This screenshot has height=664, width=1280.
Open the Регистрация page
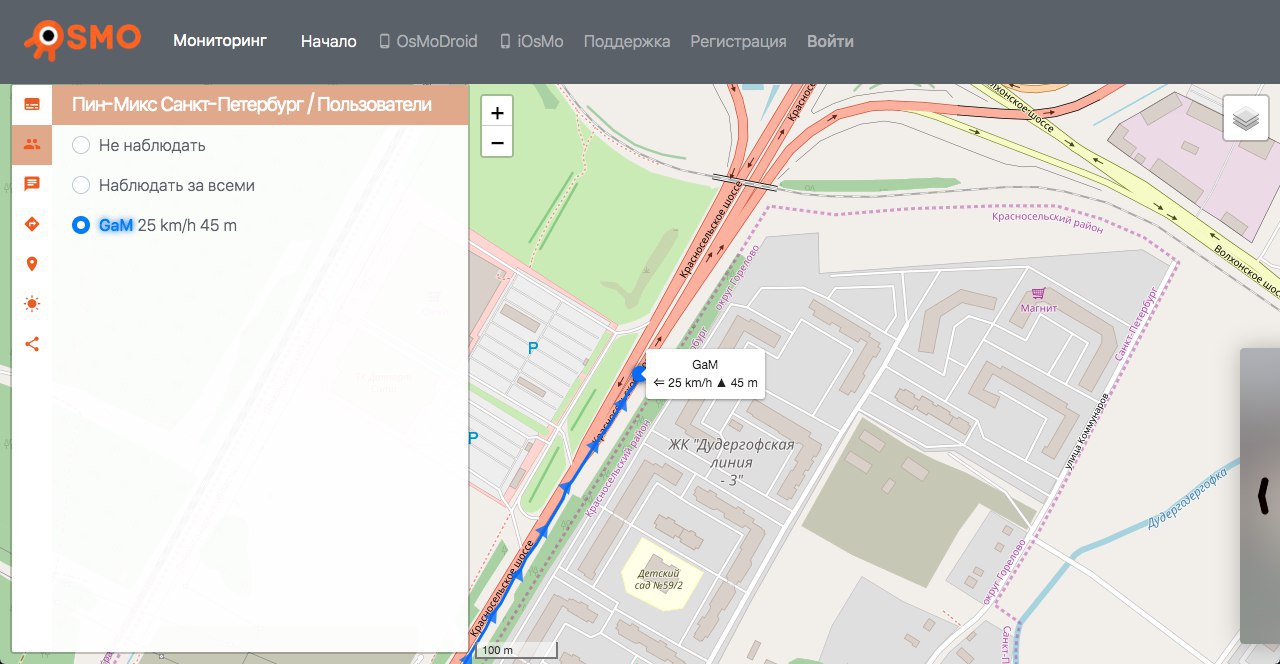pos(738,41)
